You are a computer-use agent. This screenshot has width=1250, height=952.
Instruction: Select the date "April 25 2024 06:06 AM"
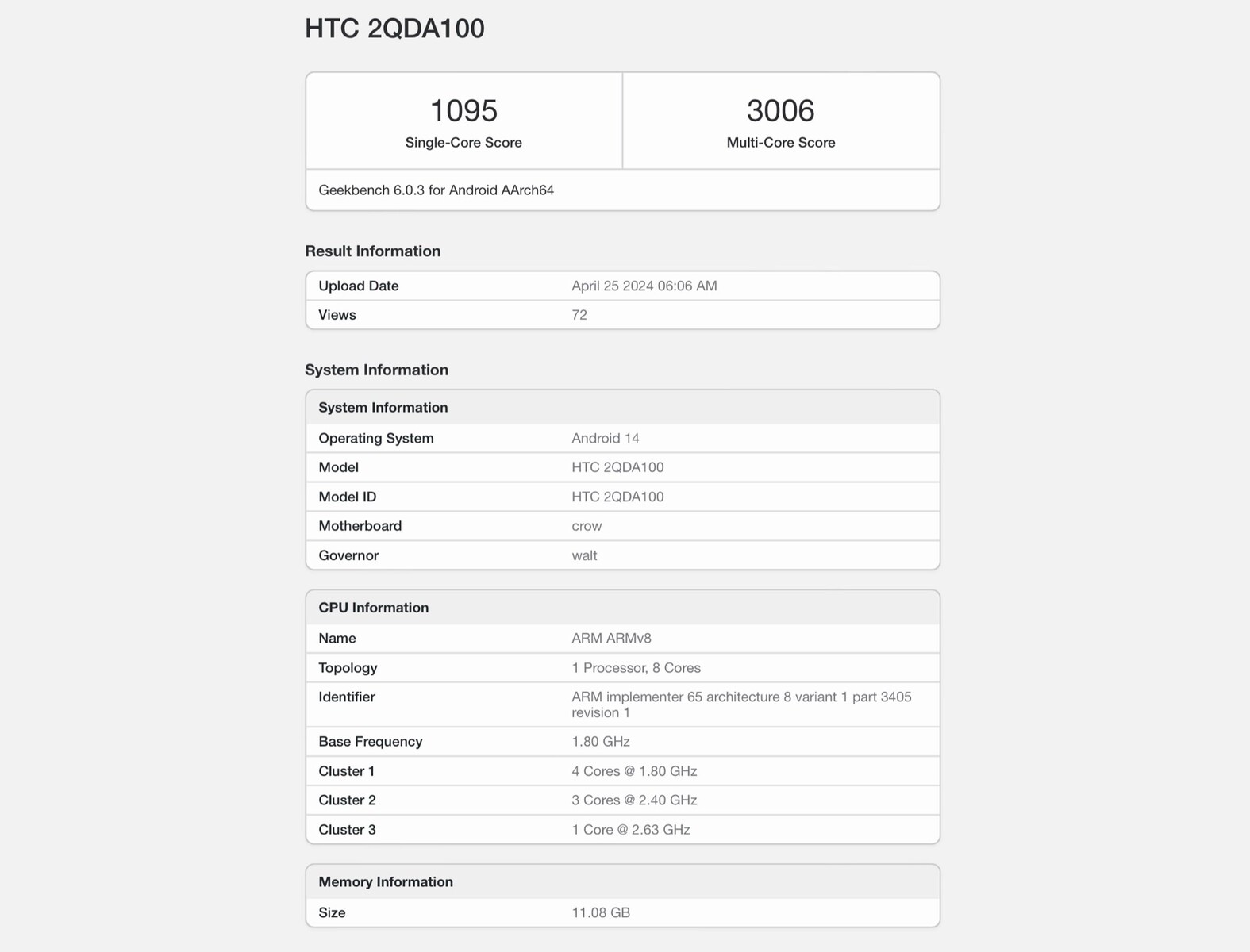pyautogui.click(x=644, y=286)
